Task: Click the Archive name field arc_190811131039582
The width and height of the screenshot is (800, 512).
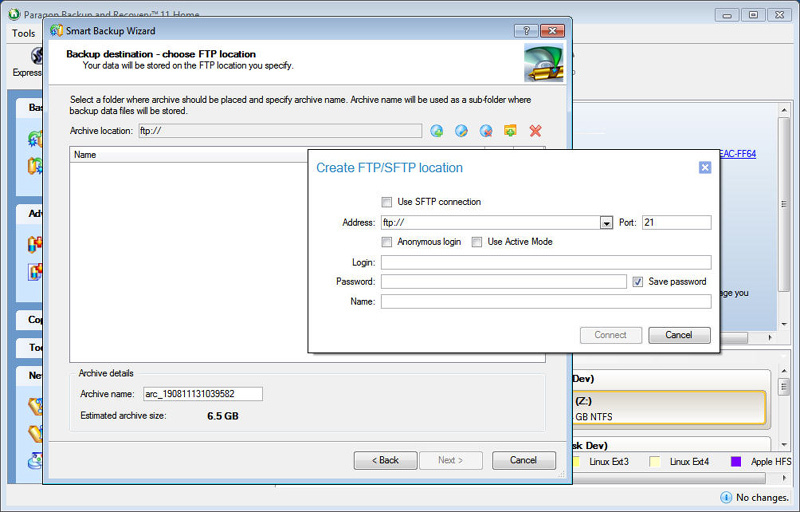Action: (203, 394)
